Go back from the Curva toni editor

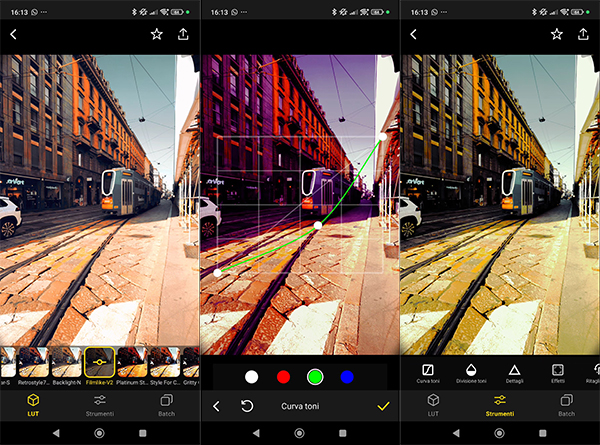216,406
